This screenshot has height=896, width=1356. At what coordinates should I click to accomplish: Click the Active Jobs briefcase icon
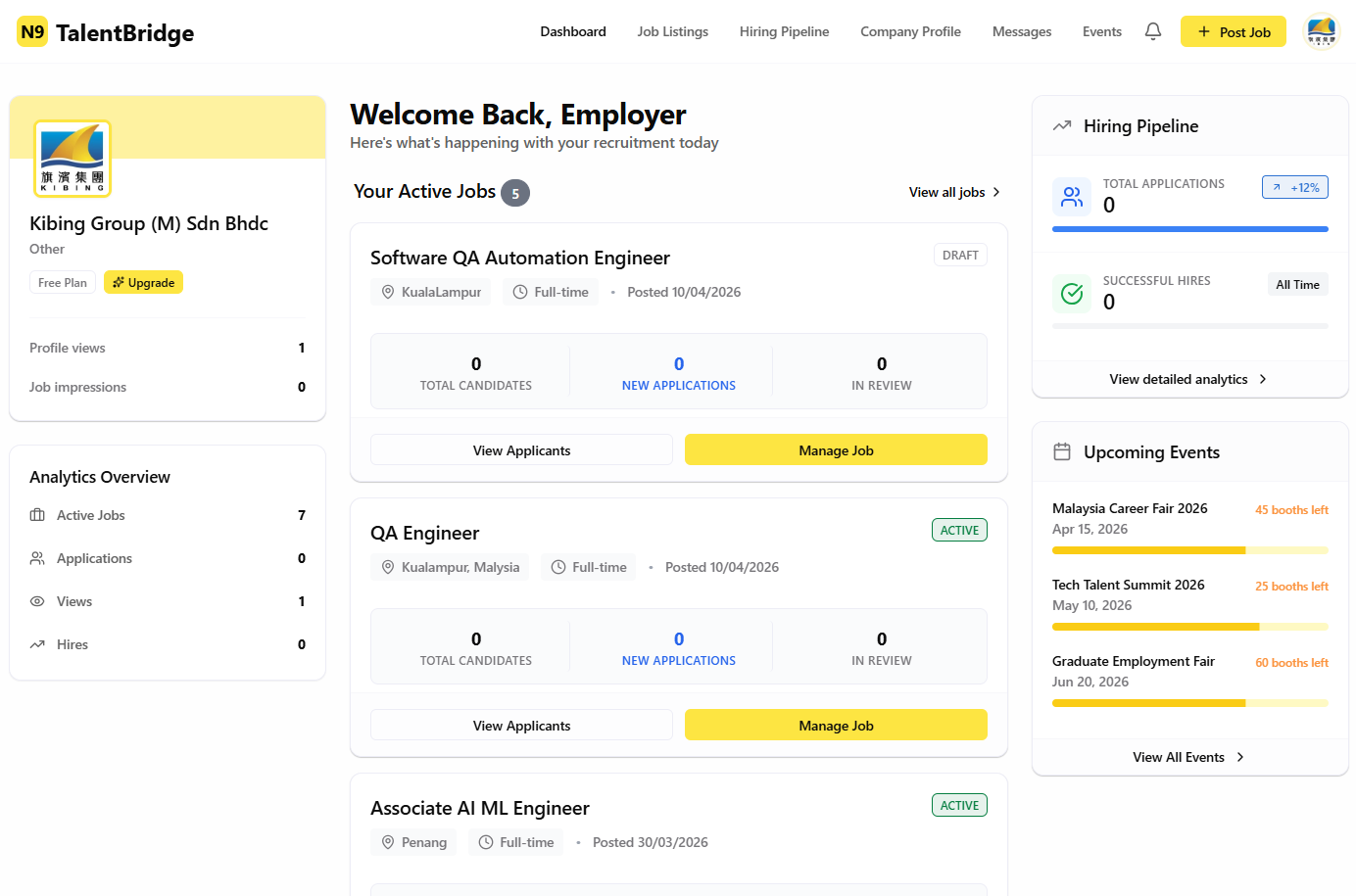point(37,515)
